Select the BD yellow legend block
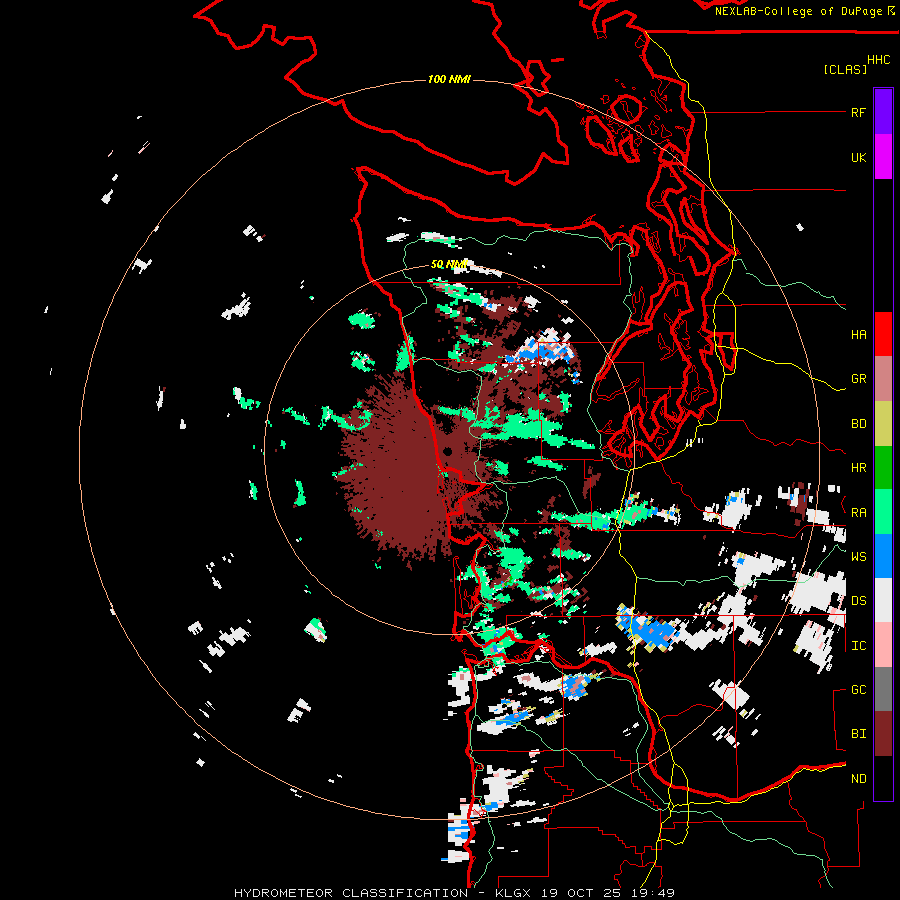This screenshot has width=900, height=900. (883, 424)
